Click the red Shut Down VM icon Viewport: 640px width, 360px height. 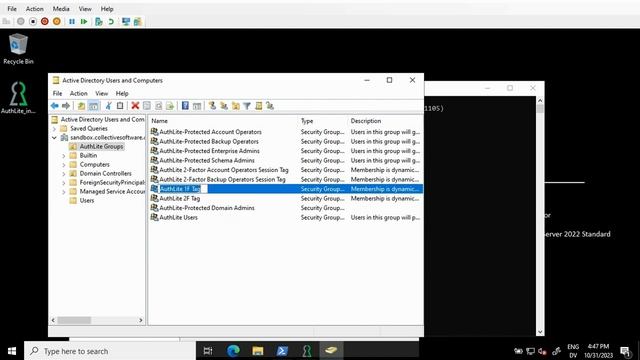[45, 22]
